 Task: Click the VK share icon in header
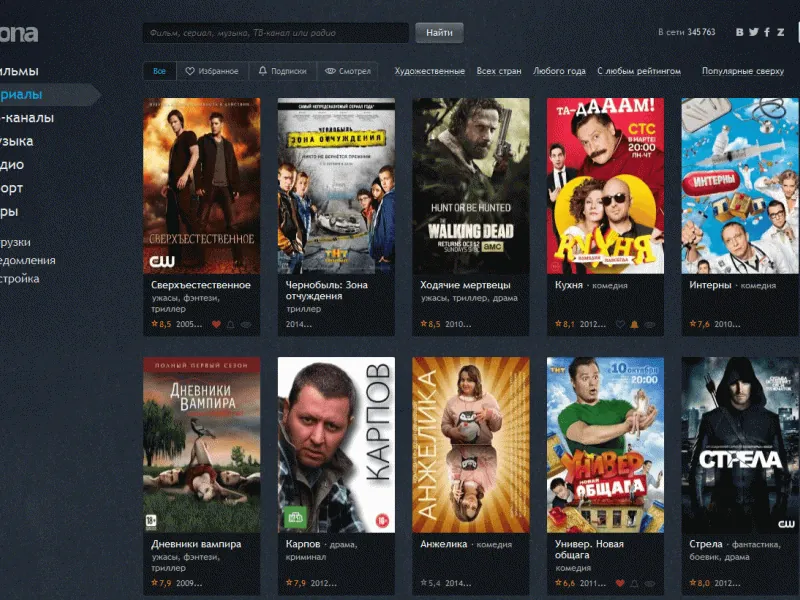pos(740,32)
